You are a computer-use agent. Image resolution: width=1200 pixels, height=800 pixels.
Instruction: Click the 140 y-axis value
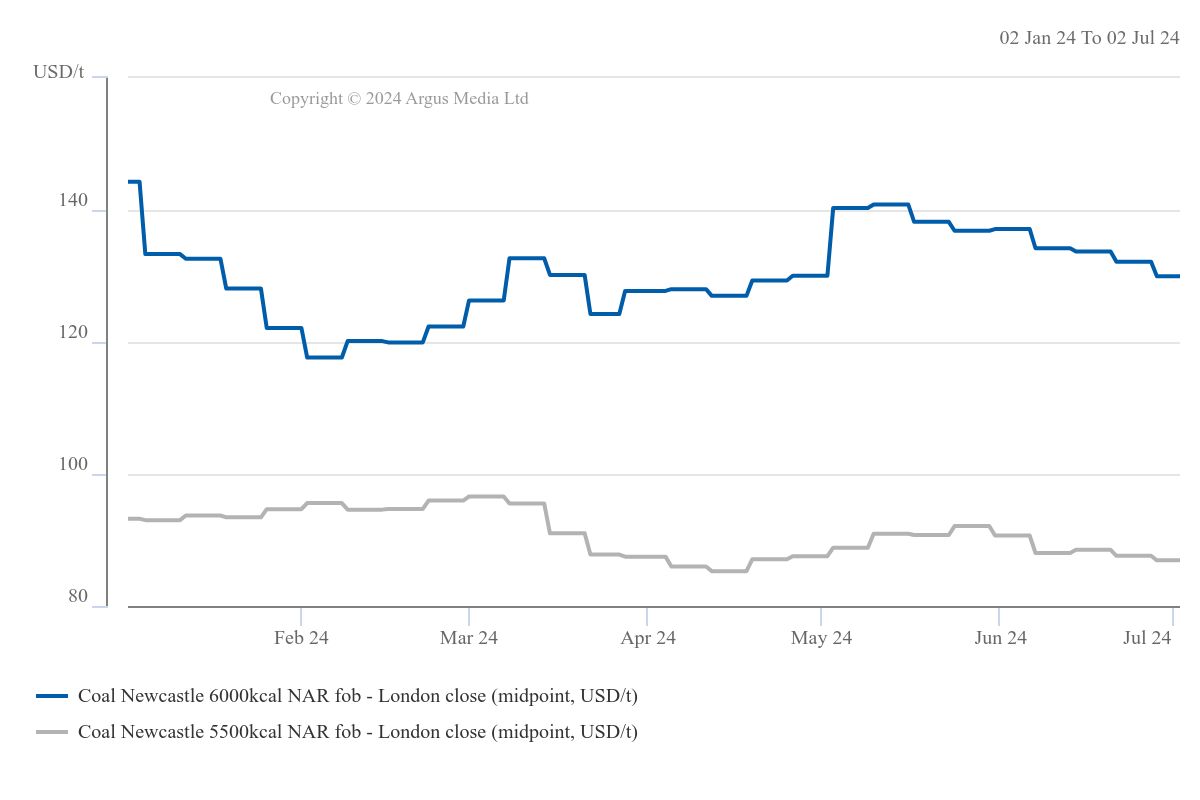[74, 201]
